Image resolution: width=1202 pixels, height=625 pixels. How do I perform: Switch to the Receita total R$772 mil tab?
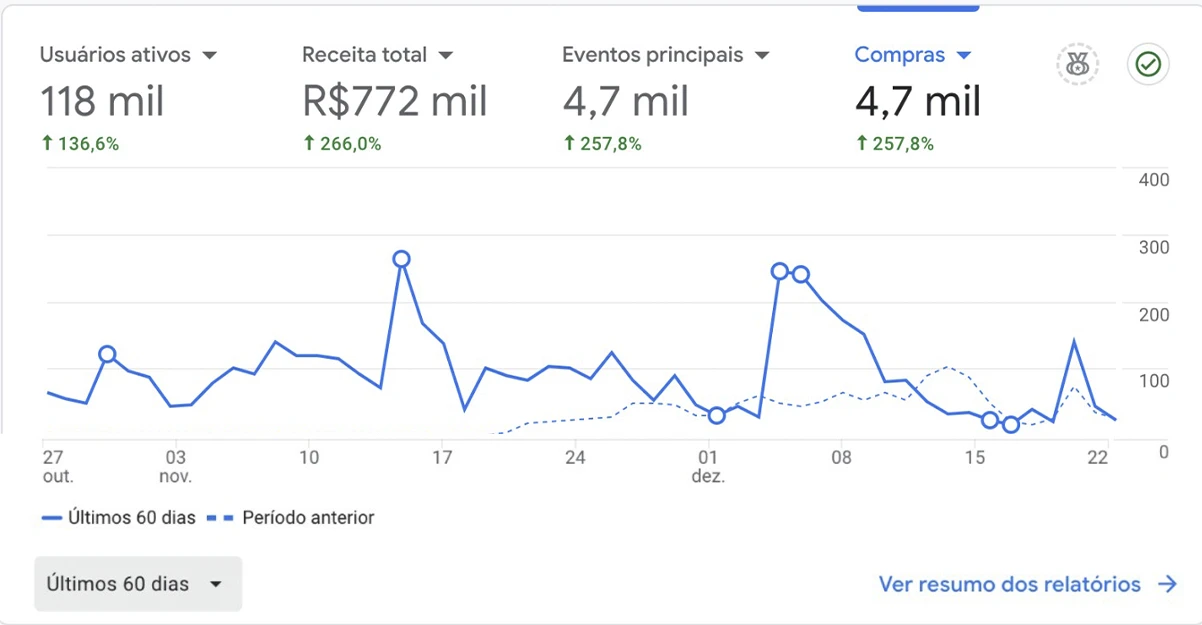395,101
